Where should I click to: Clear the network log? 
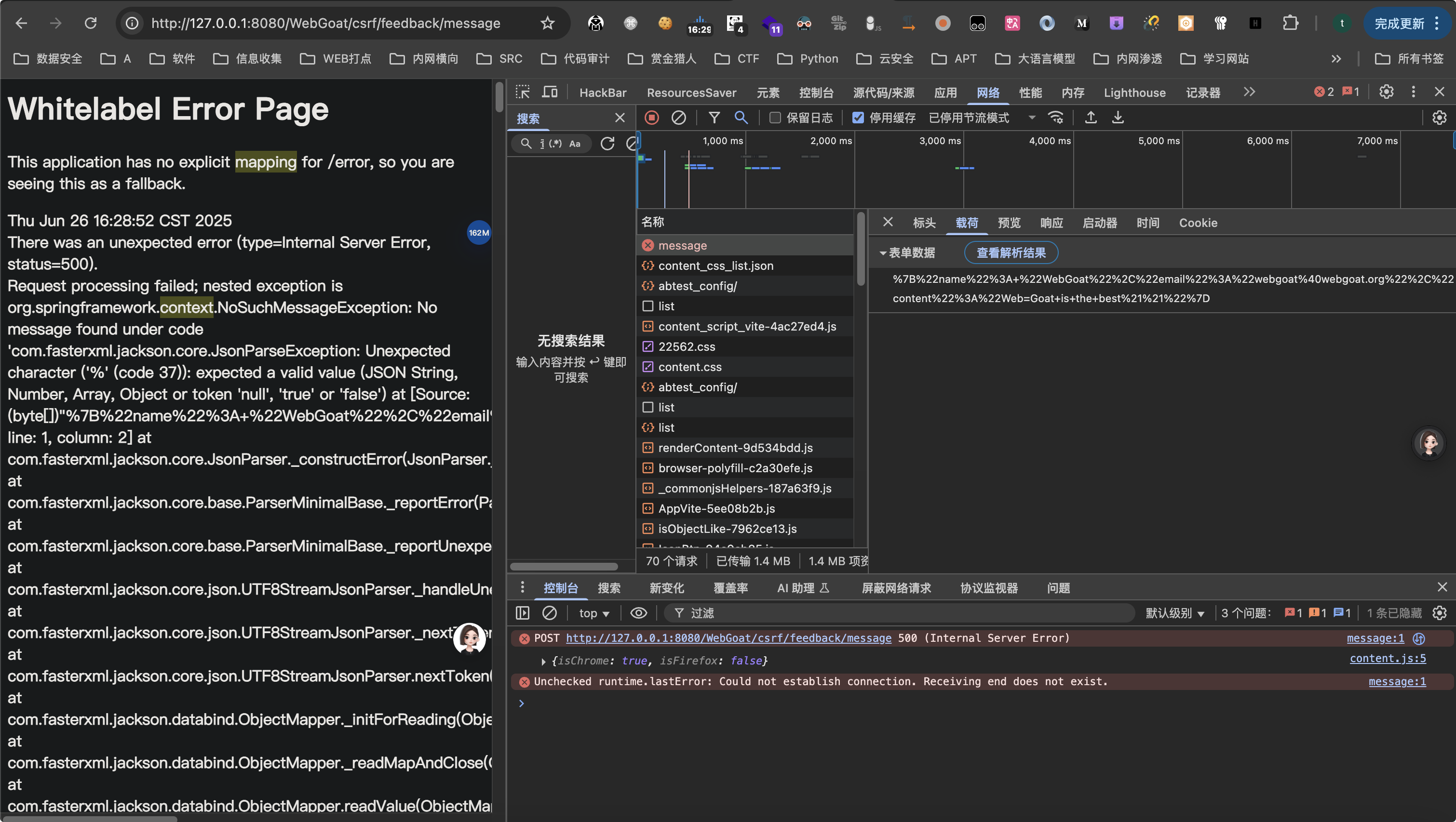click(x=678, y=118)
